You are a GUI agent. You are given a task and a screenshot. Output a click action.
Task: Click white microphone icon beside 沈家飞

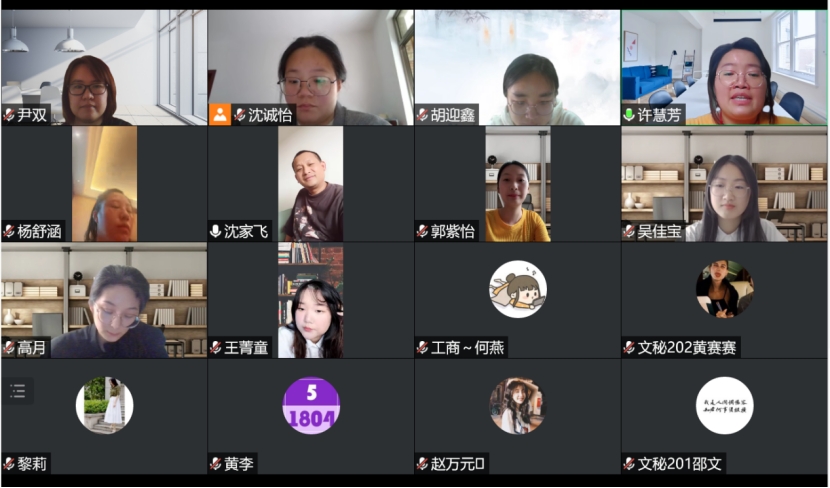pyautogui.click(x=215, y=231)
